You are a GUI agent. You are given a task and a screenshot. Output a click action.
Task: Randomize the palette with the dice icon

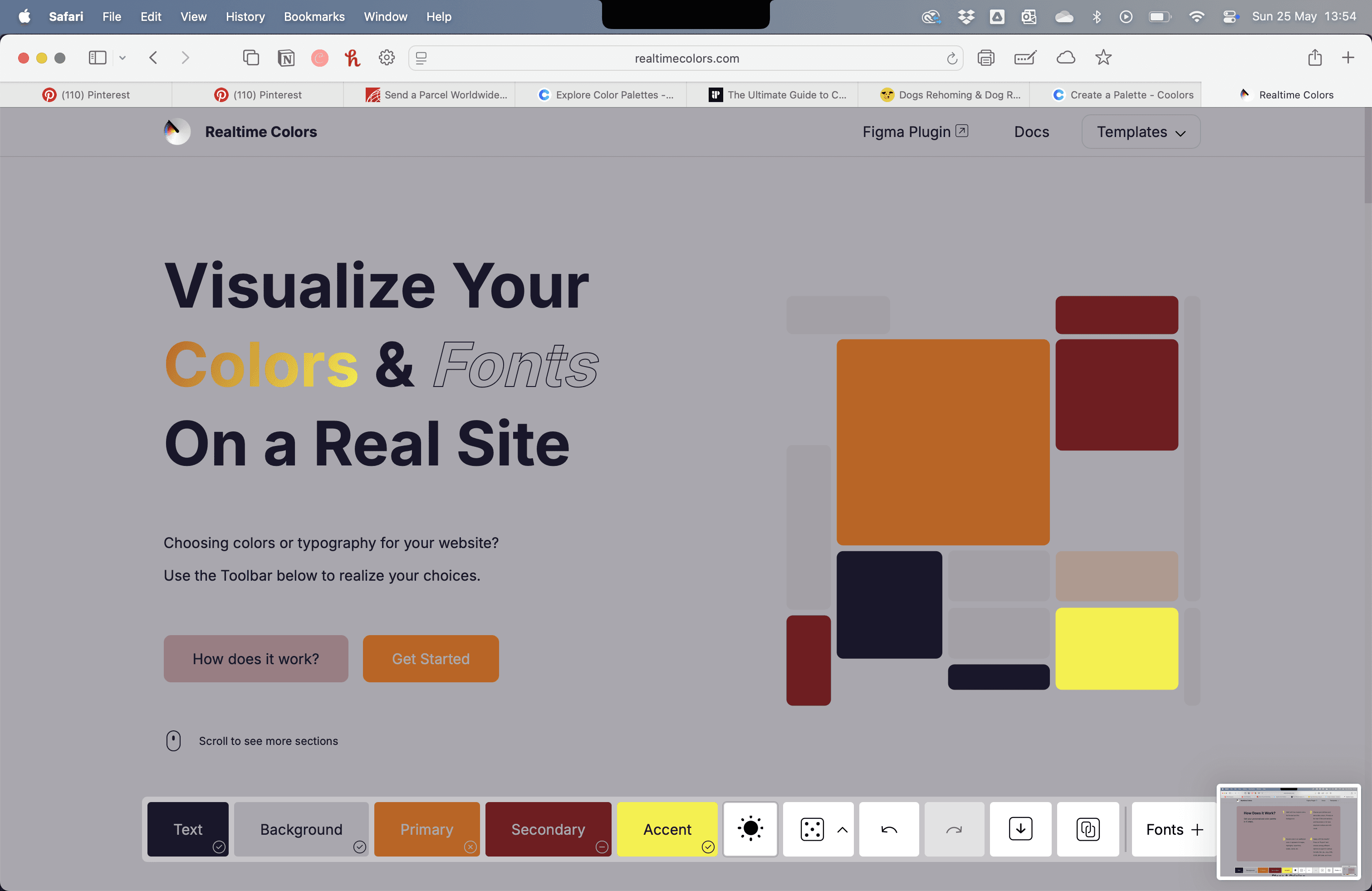(x=812, y=829)
